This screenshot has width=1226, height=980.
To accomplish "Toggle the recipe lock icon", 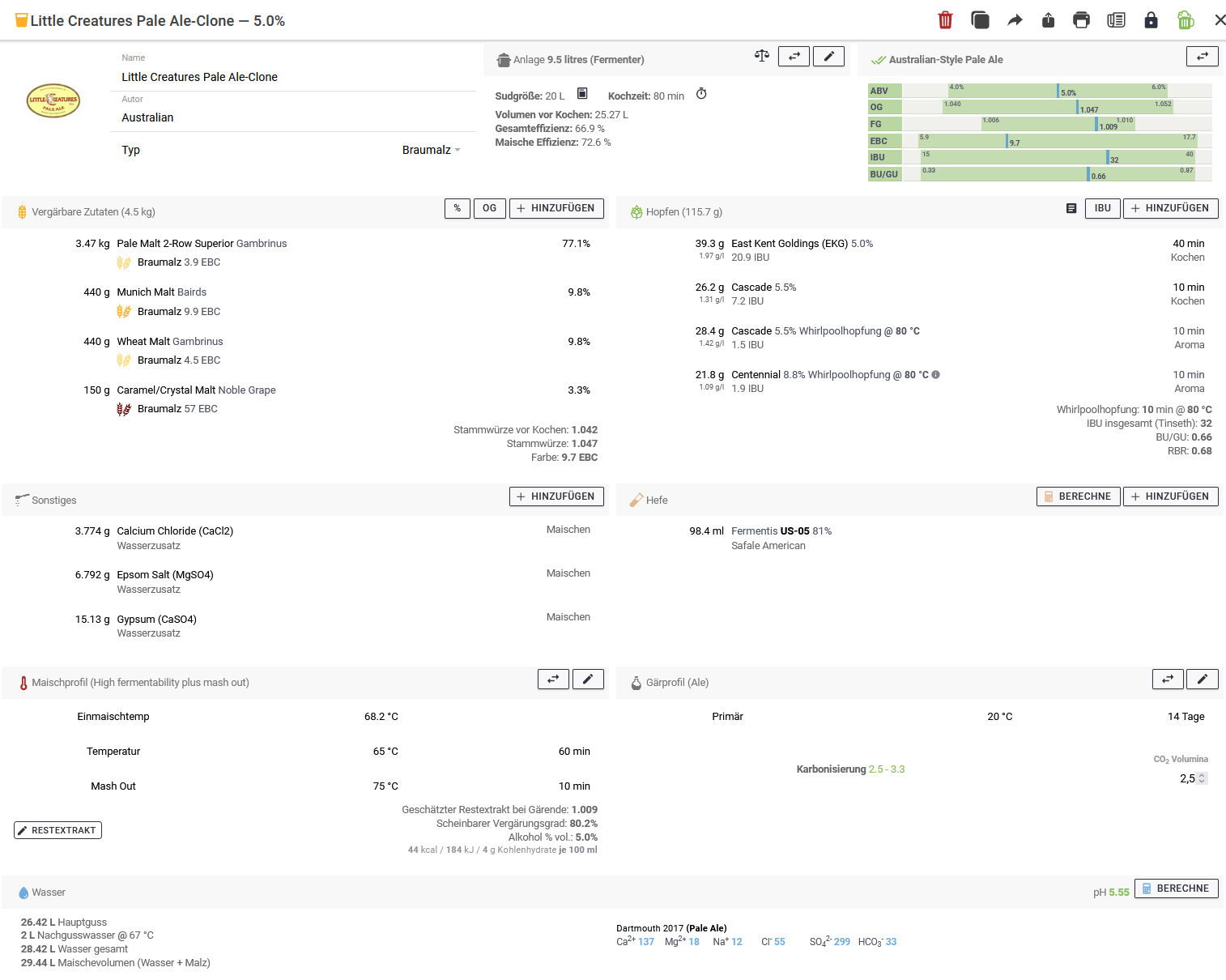I will 1151,20.
